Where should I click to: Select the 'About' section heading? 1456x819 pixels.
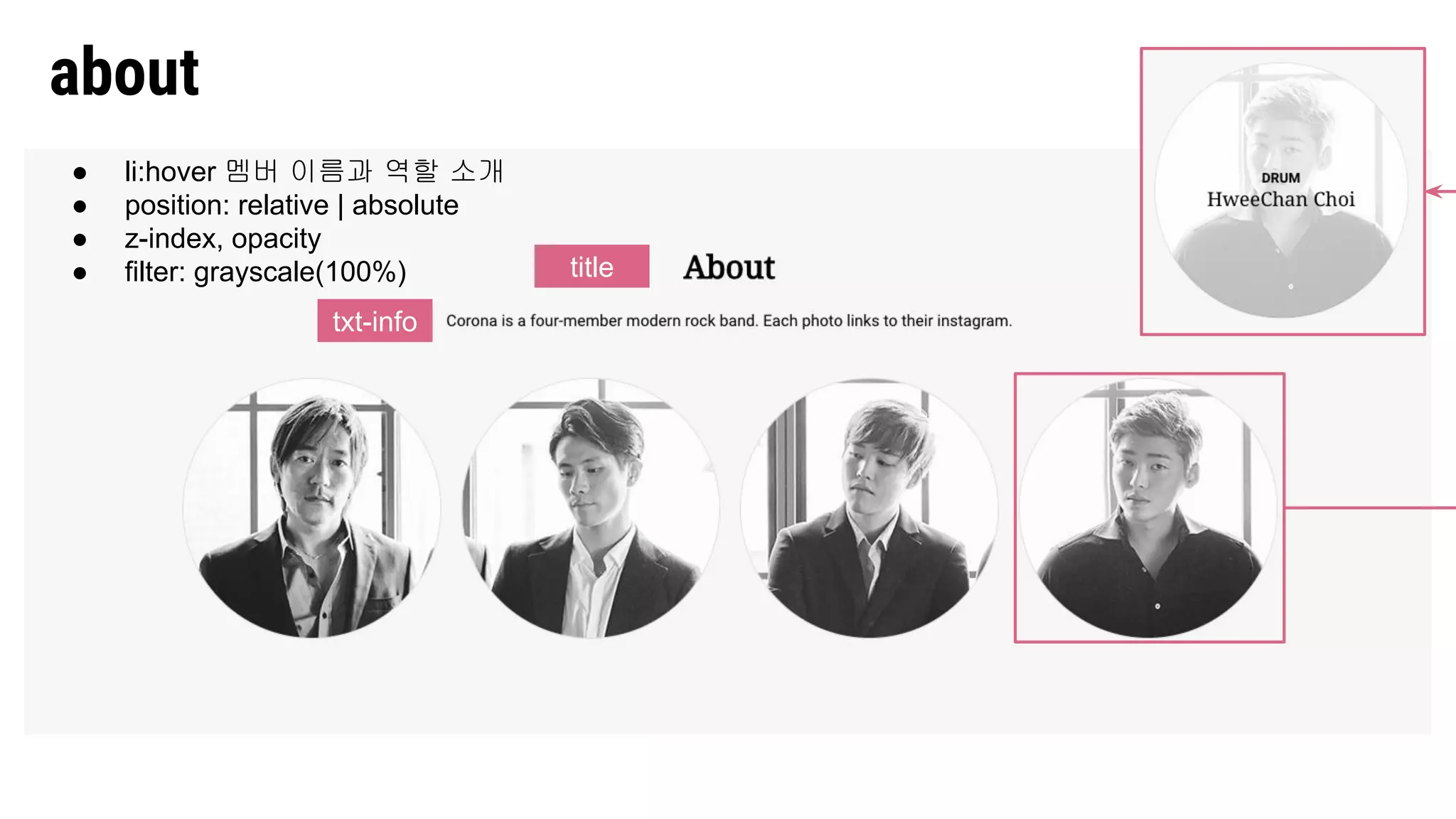pos(729,267)
